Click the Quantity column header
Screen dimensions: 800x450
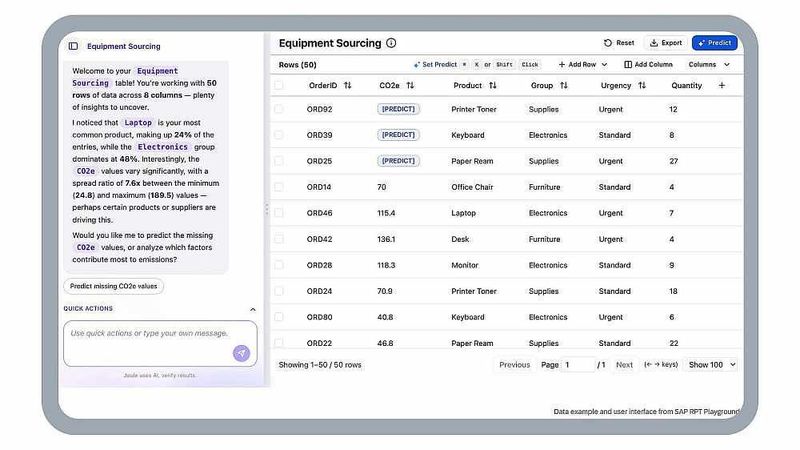[686, 86]
